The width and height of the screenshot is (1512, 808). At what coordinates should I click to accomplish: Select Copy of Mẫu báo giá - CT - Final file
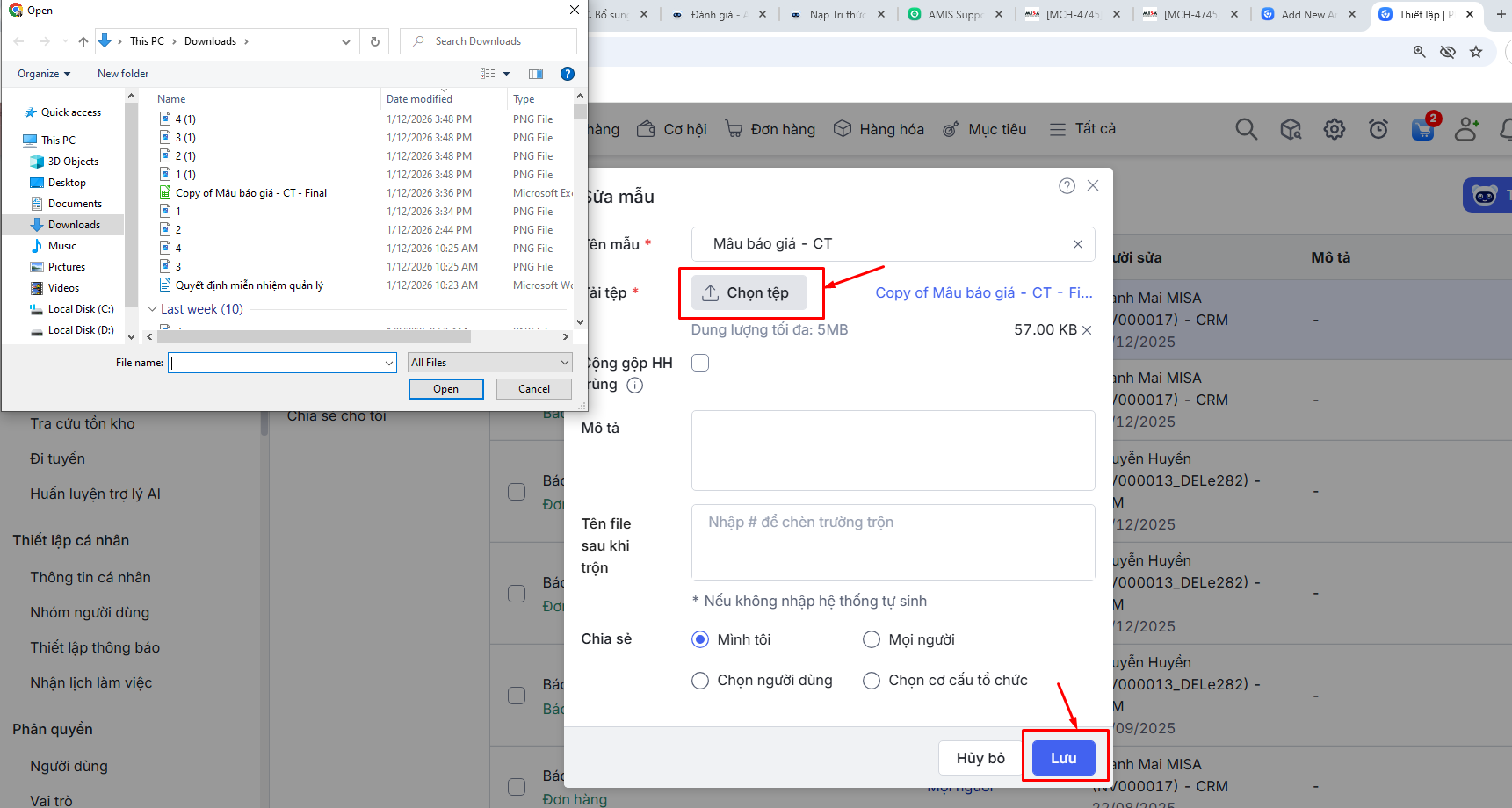coord(250,193)
